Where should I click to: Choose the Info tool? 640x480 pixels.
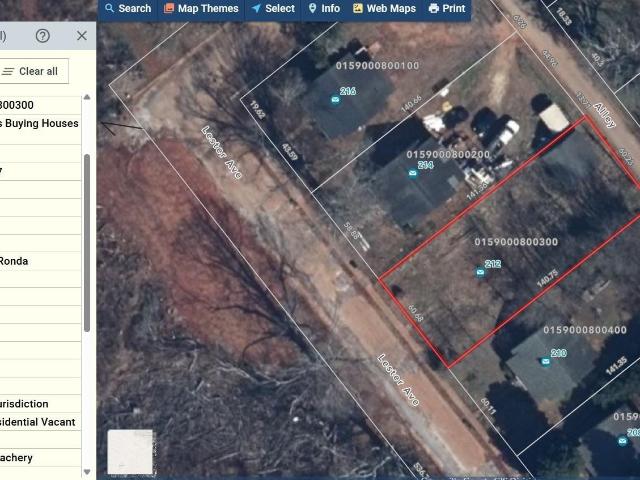pos(324,9)
